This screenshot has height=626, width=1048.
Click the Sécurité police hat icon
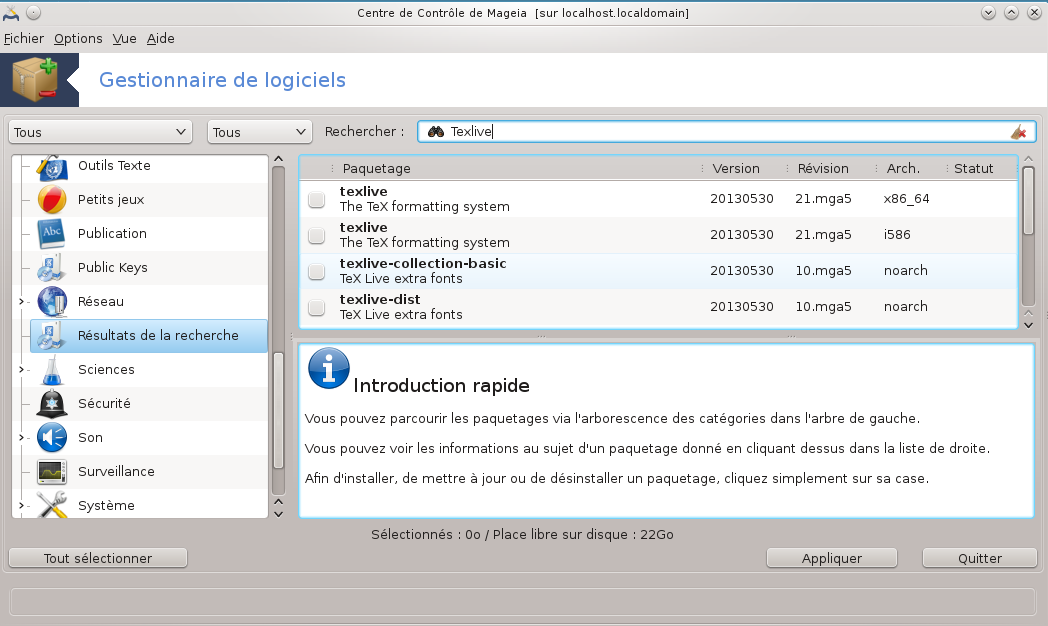(x=52, y=404)
